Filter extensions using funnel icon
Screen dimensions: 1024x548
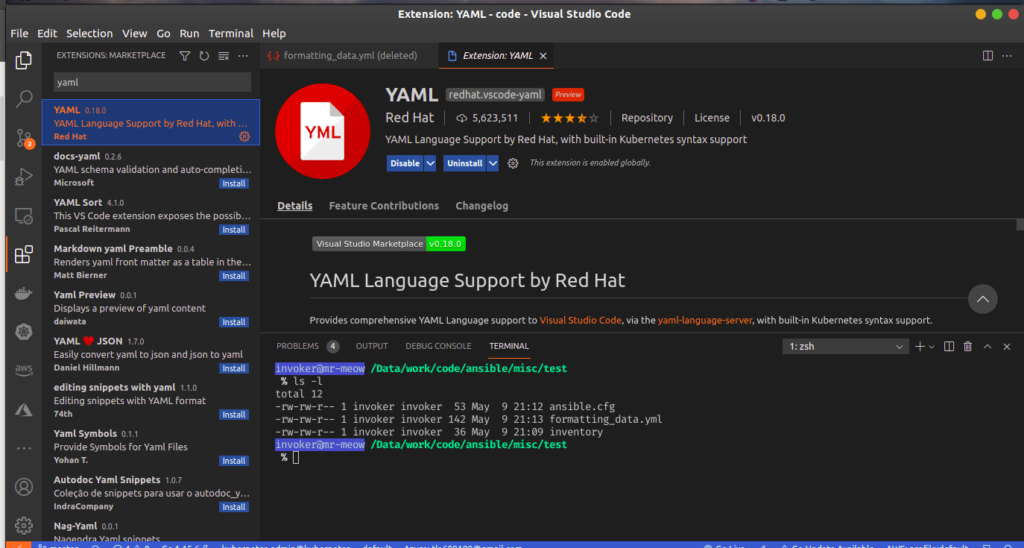point(185,56)
